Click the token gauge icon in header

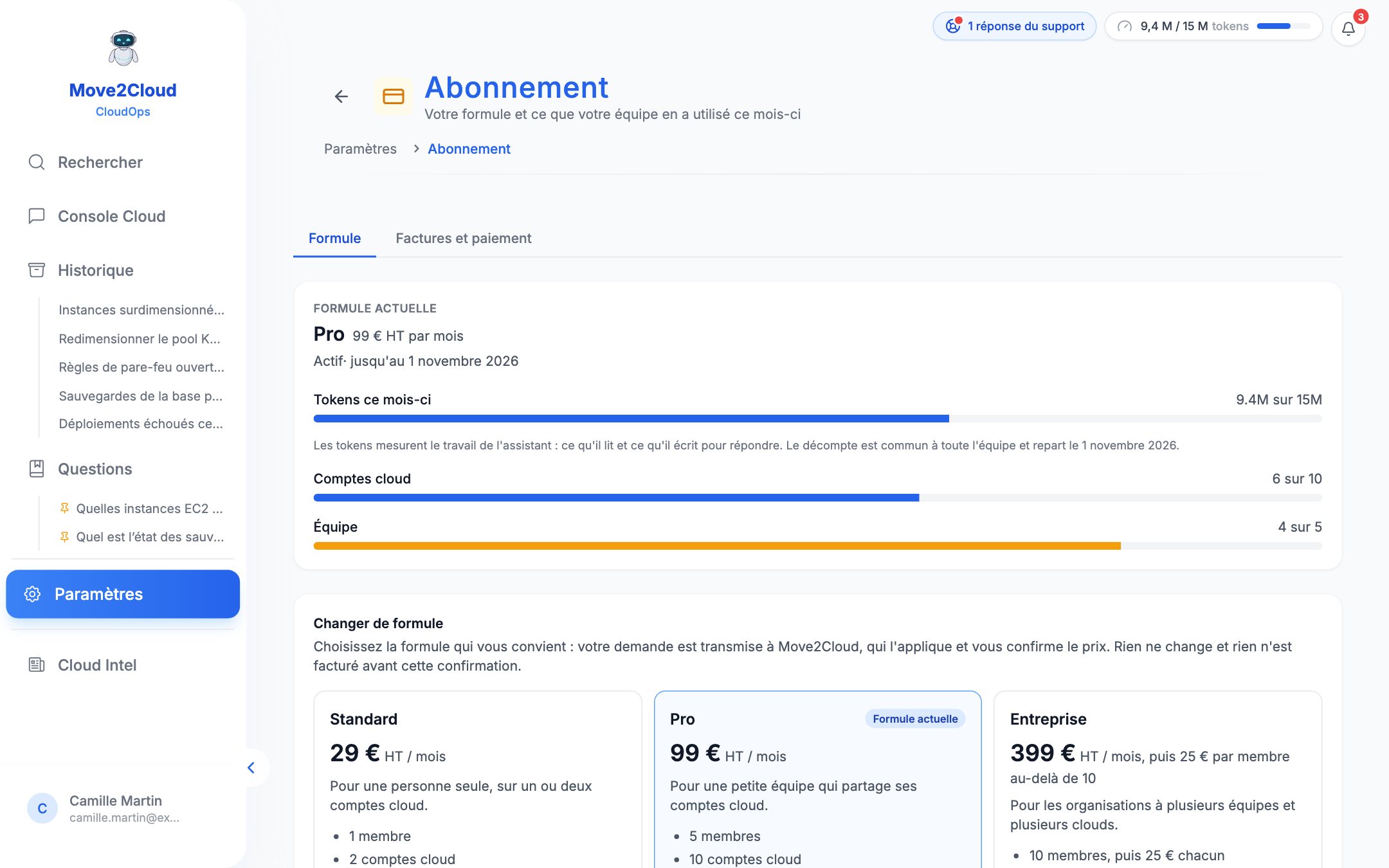pos(1125,26)
